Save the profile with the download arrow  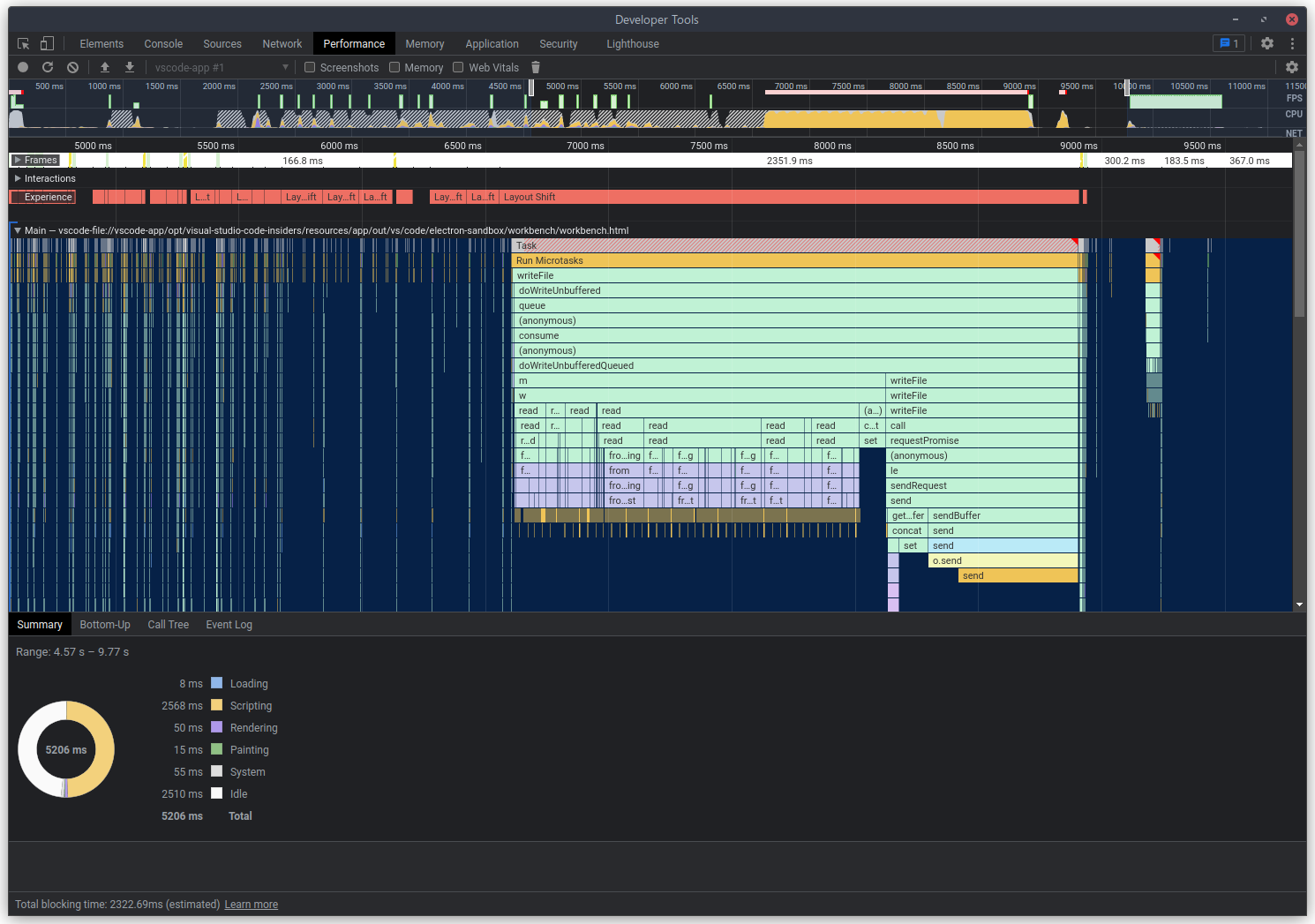coord(130,67)
